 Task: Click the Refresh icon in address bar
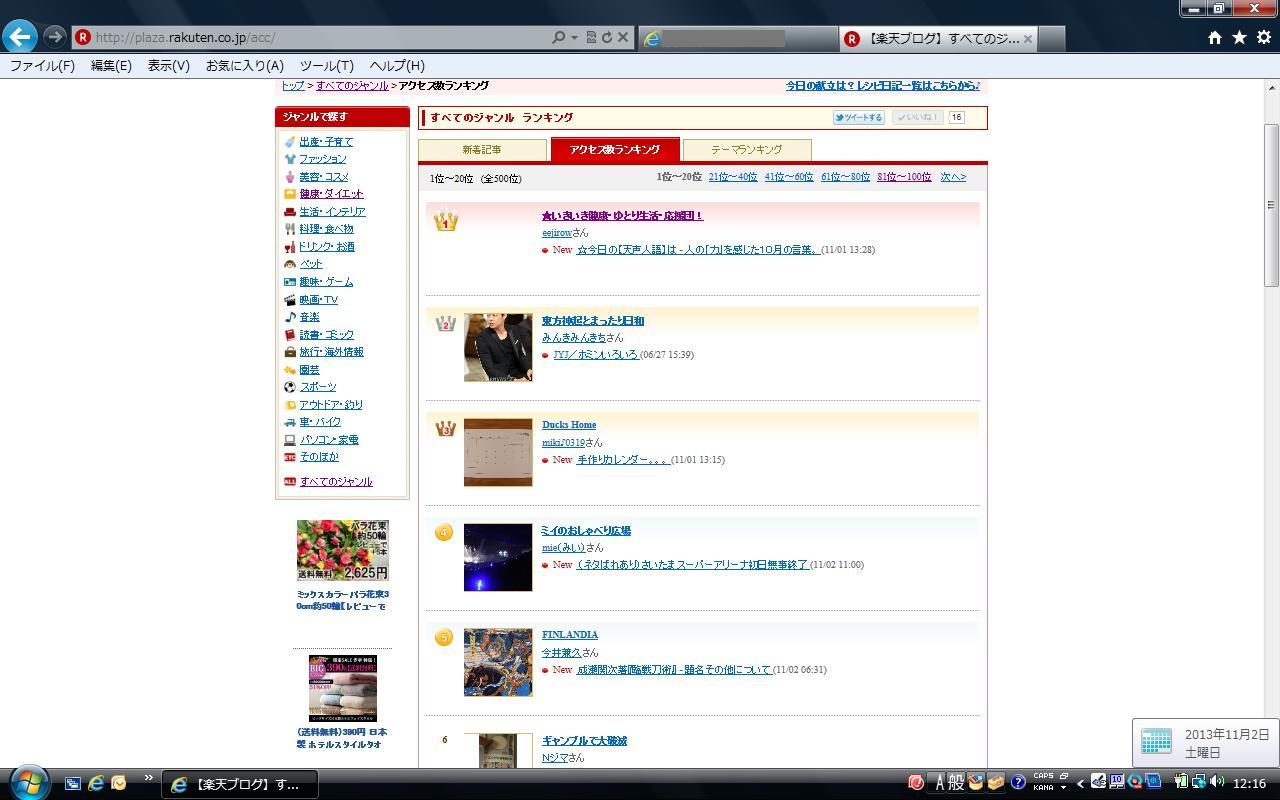pyautogui.click(x=607, y=37)
